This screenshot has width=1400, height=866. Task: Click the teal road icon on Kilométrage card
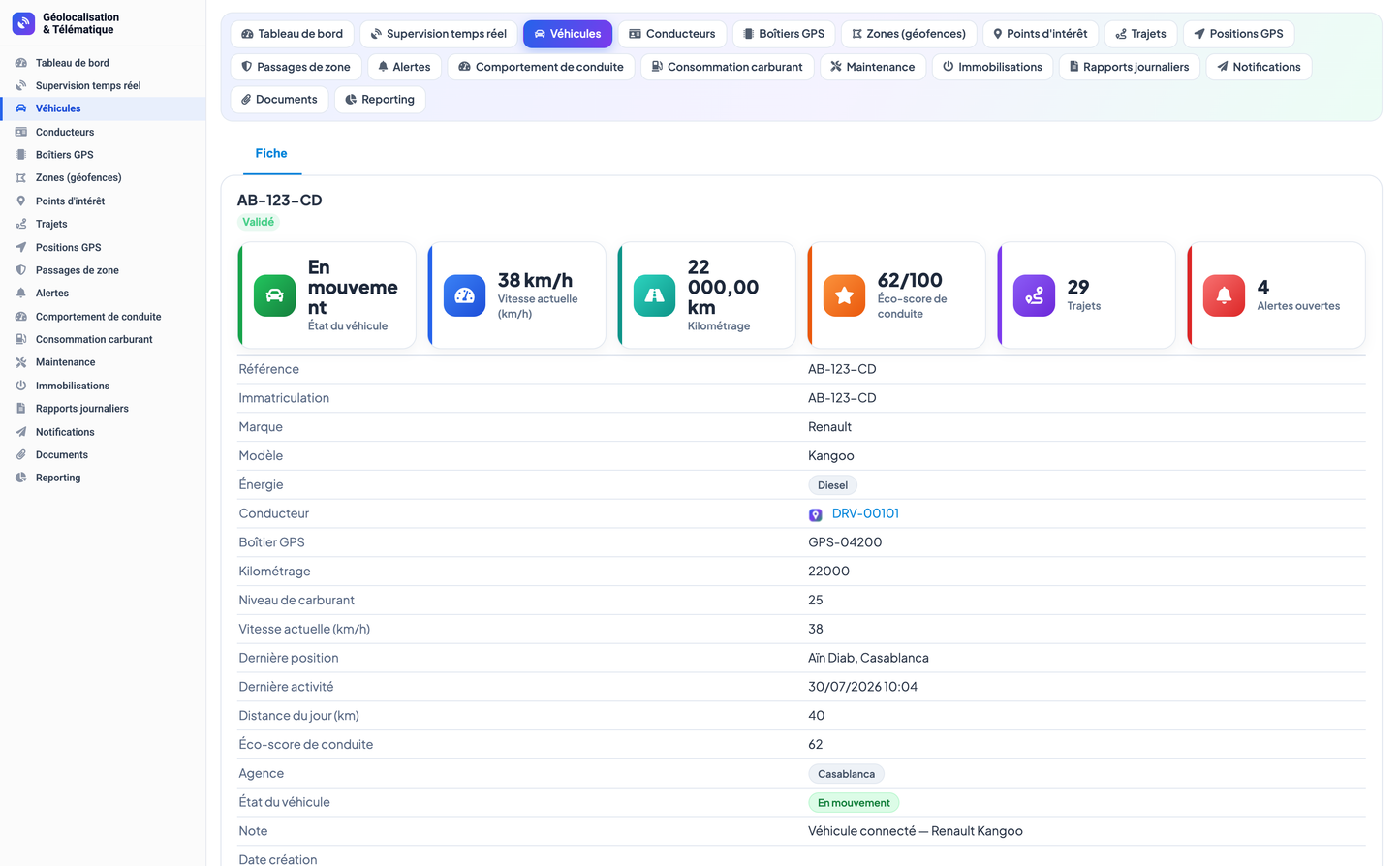click(x=655, y=295)
